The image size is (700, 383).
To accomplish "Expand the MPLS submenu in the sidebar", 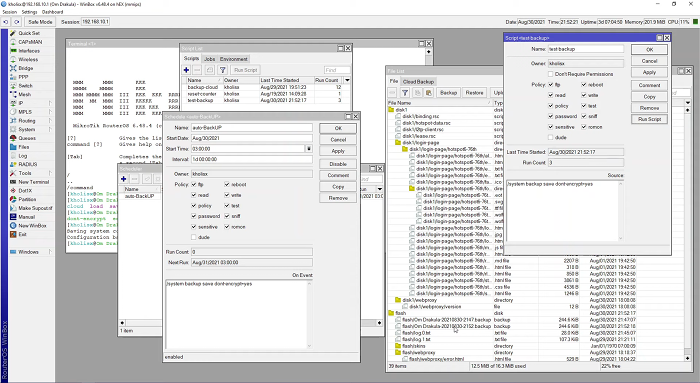I will pos(50,112).
